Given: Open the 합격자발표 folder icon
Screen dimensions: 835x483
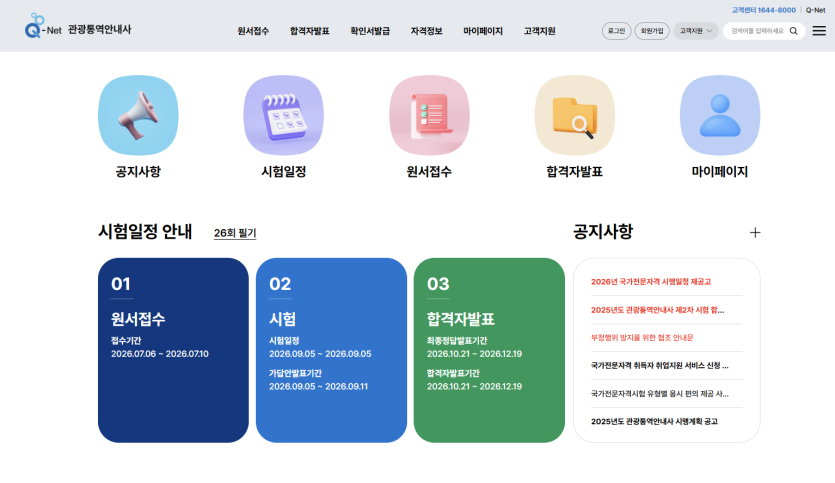Looking at the screenshot, I should click(x=574, y=115).
